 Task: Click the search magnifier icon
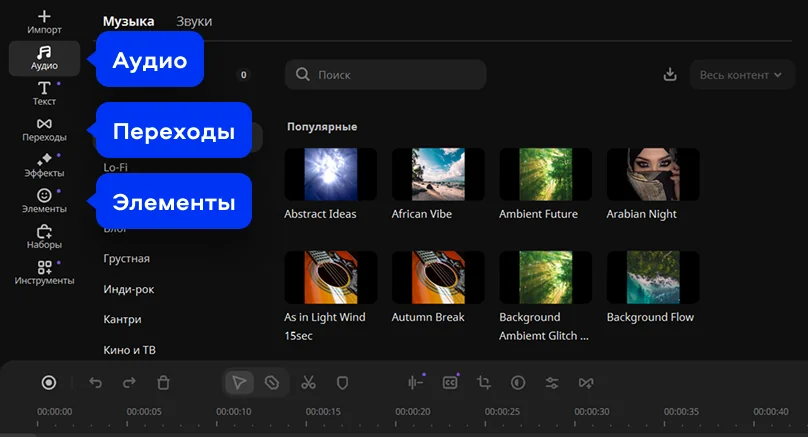click(303, 75)
